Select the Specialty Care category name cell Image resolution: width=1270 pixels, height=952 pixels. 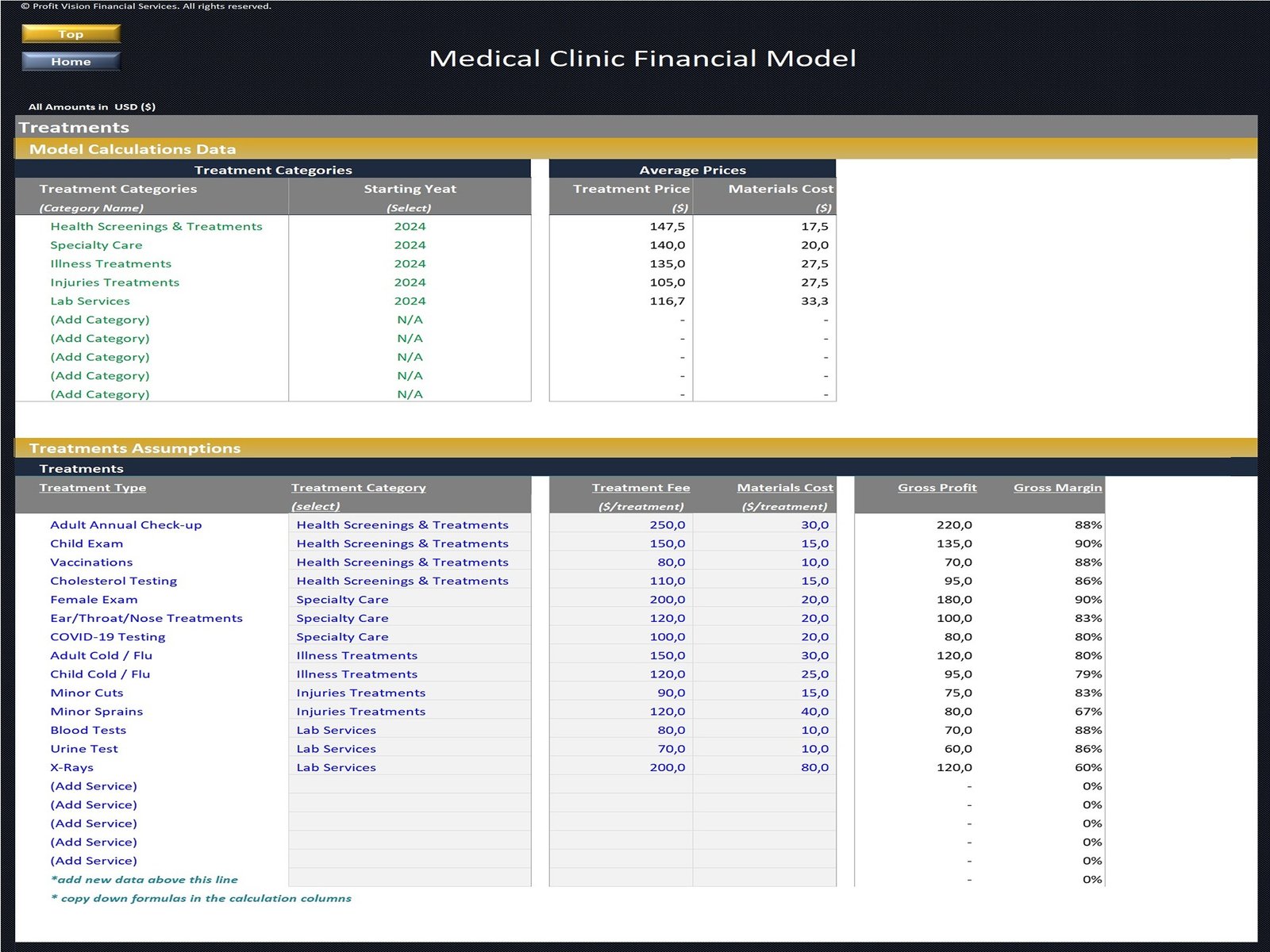click(96, 245)
